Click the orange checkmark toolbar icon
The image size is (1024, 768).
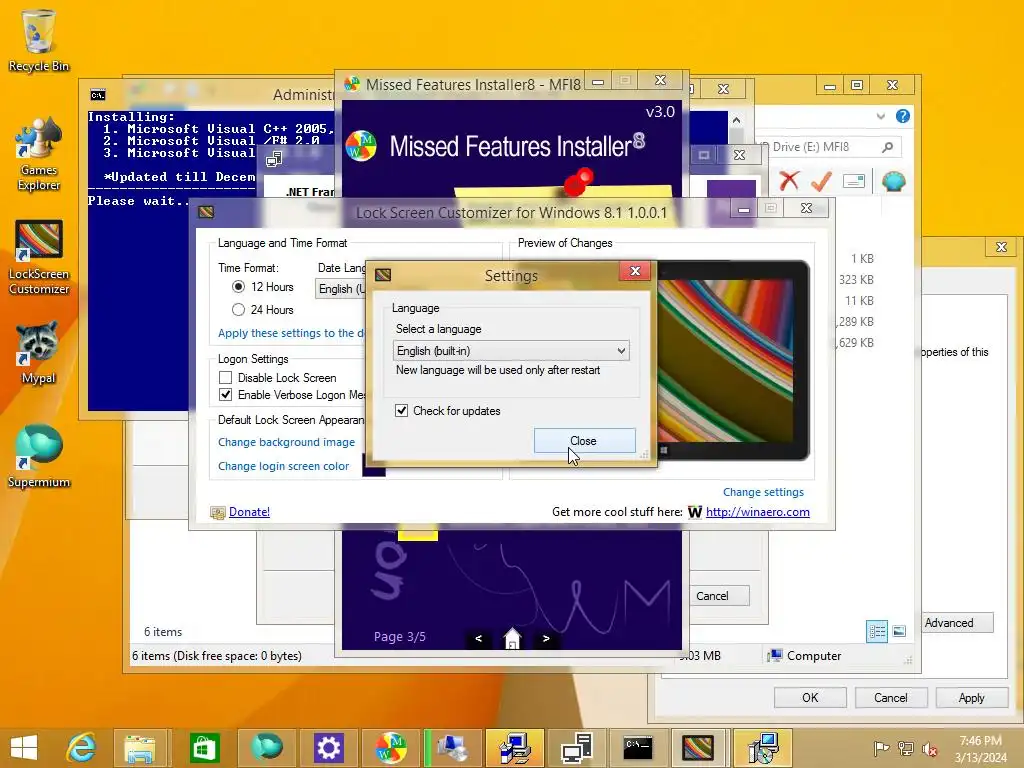821,181
